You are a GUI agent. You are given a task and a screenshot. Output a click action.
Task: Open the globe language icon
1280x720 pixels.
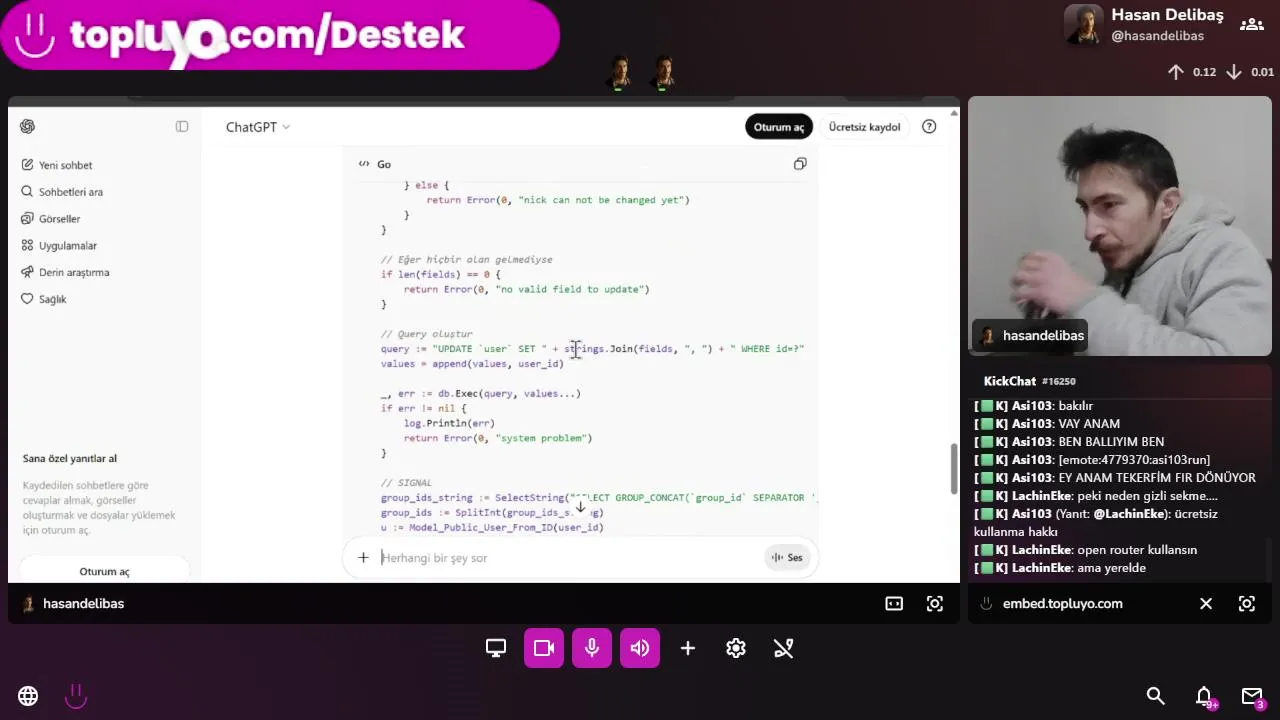(28, 696)
